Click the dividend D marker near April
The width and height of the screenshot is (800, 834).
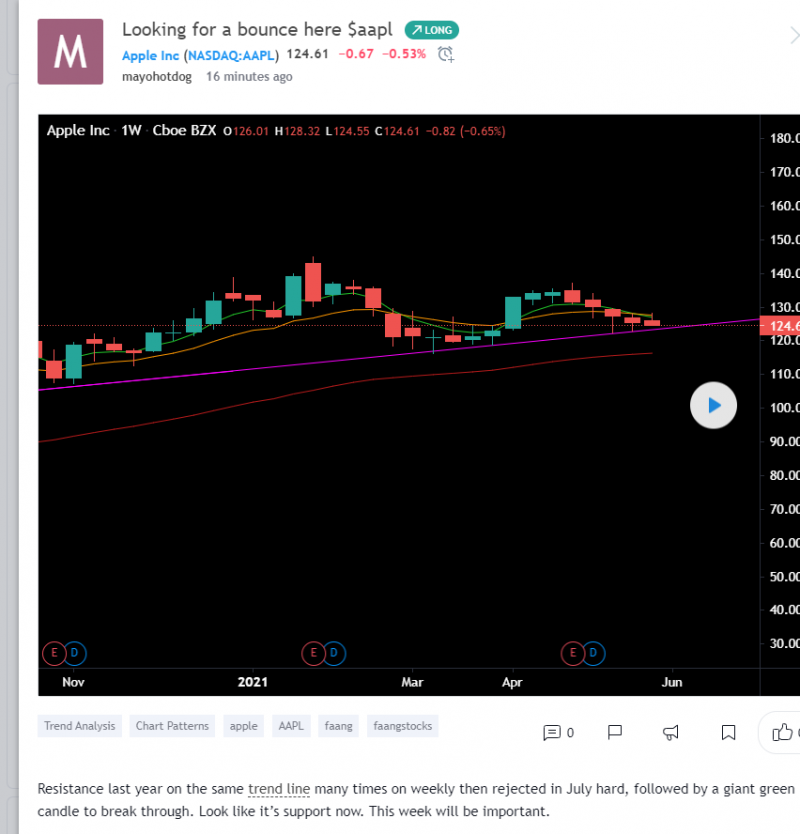click(595, 653)
